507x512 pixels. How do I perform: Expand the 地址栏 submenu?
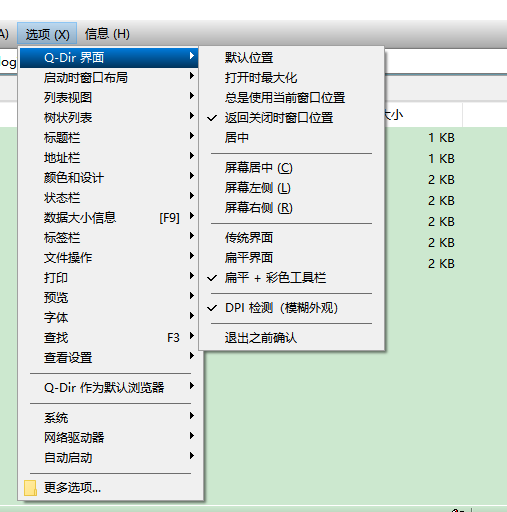109,158
